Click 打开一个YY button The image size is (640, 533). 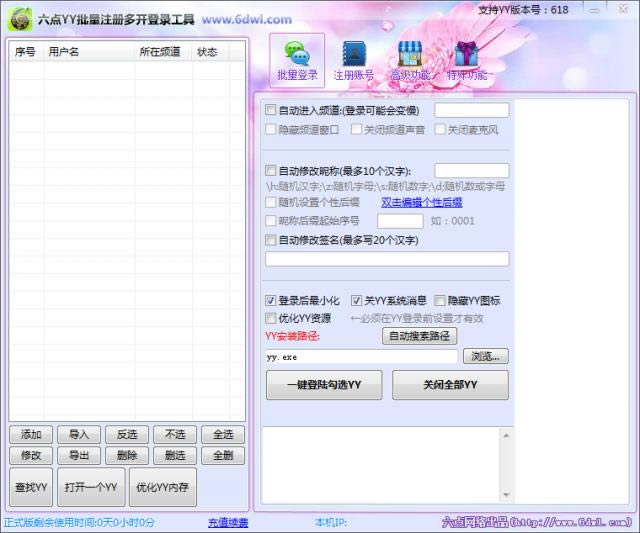coord(91,487)
